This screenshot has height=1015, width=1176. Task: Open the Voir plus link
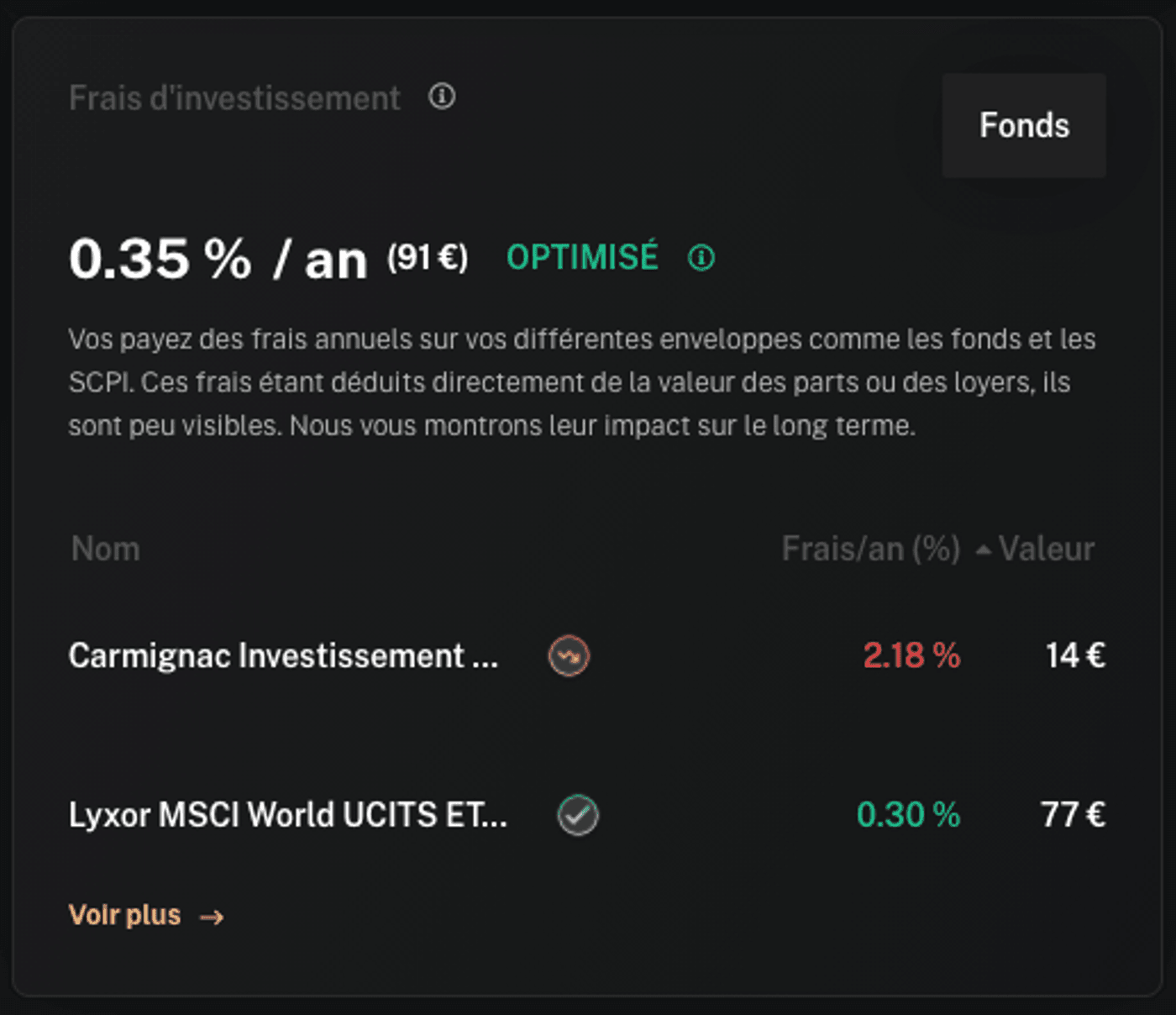(125, 915)
